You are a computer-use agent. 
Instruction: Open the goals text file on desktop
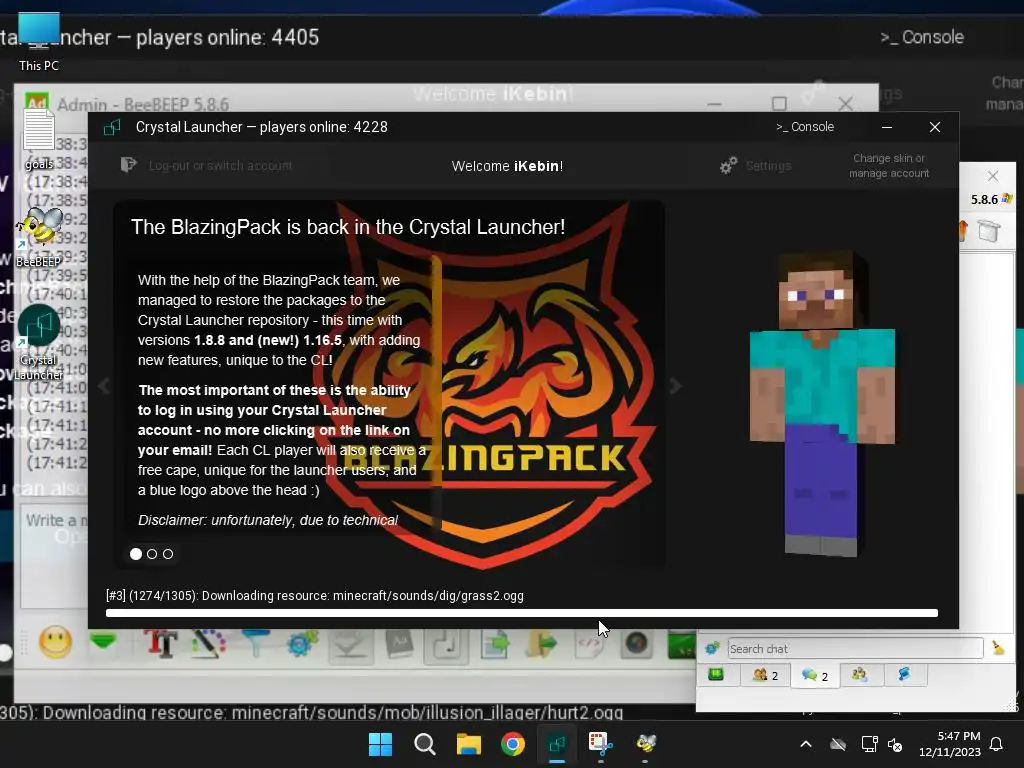pyautogui.click(x=39, y=140)
